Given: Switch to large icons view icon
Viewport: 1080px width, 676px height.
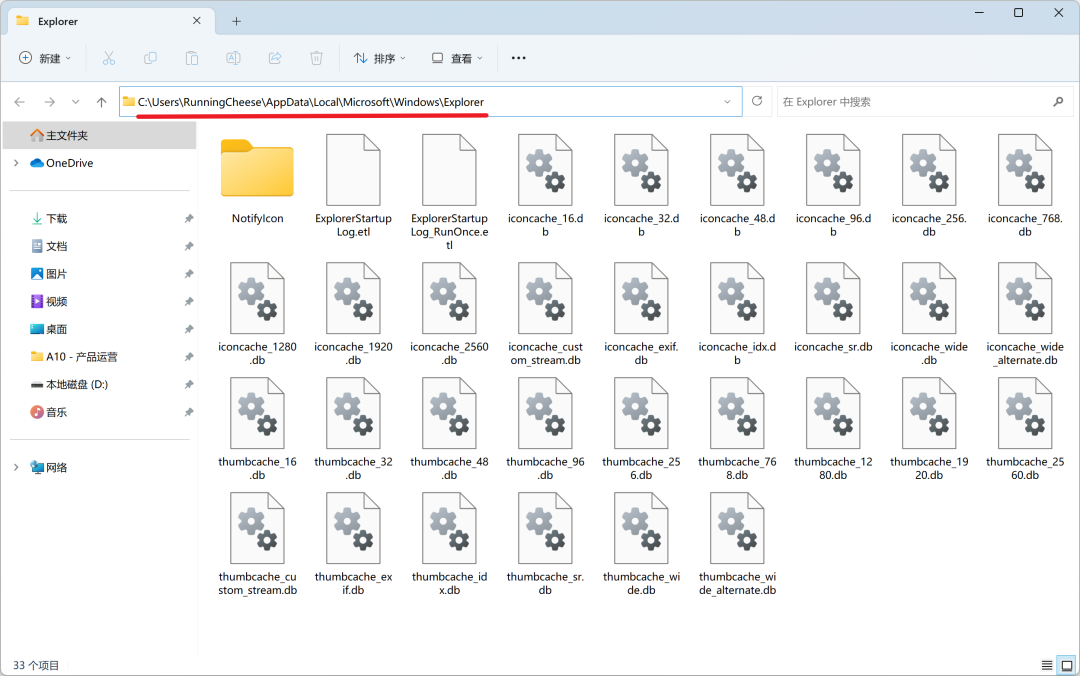Looking at the screenshot, I should [x=1067, y=665].
